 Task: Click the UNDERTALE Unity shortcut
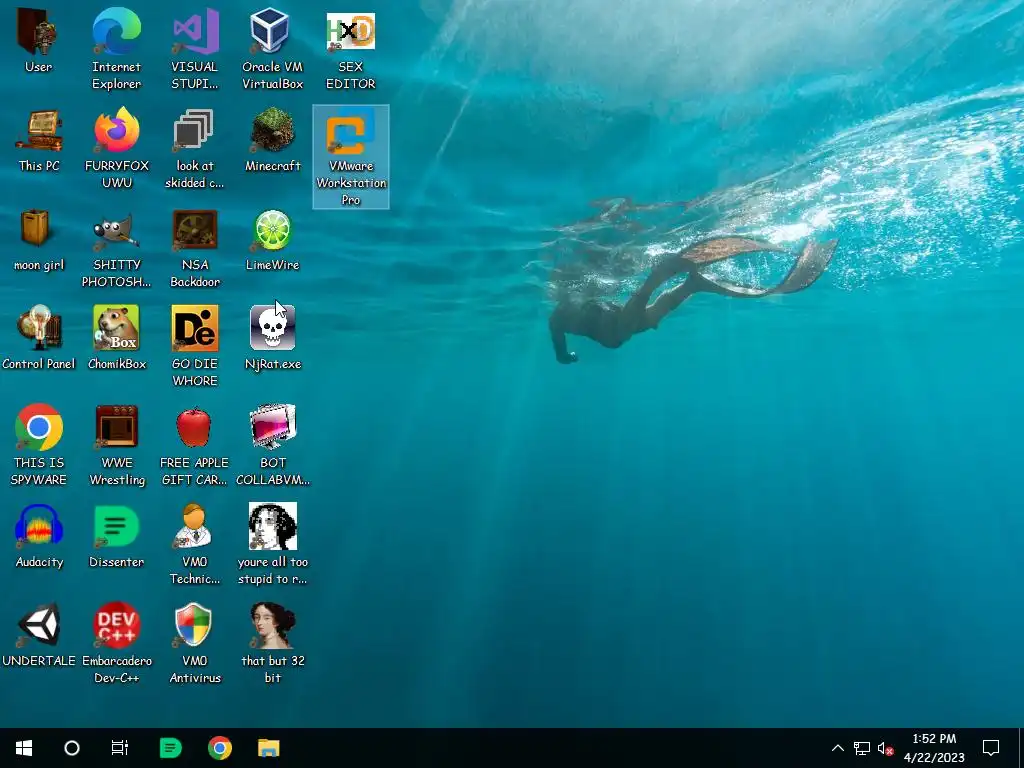click(x=39, y=625)
